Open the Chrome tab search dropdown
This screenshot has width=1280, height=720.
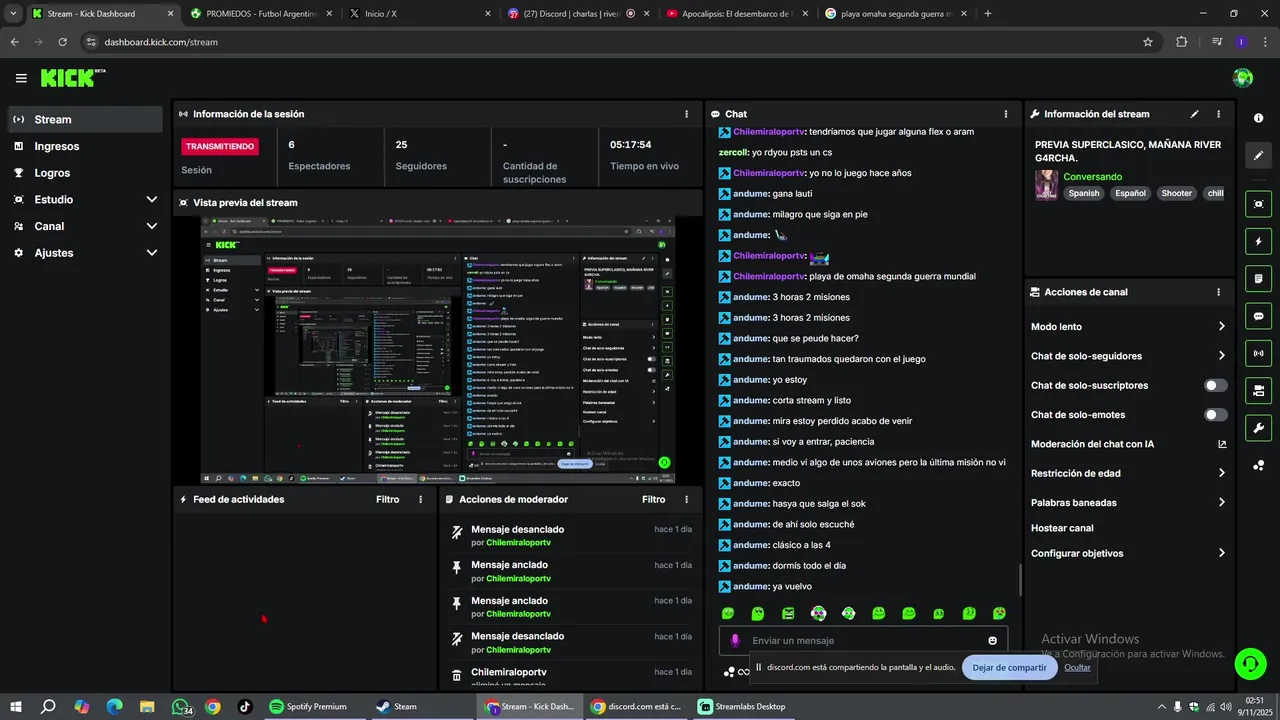pos(13,13)
